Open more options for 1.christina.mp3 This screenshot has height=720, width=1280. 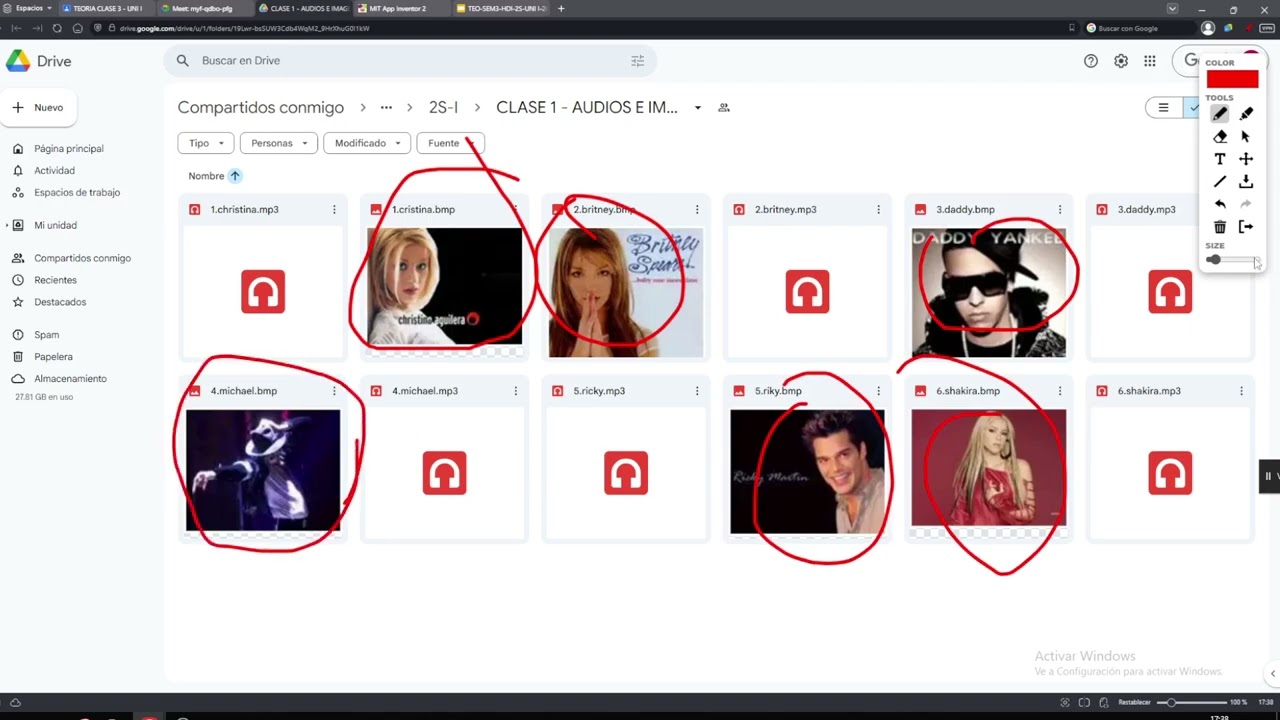(334, 210)
